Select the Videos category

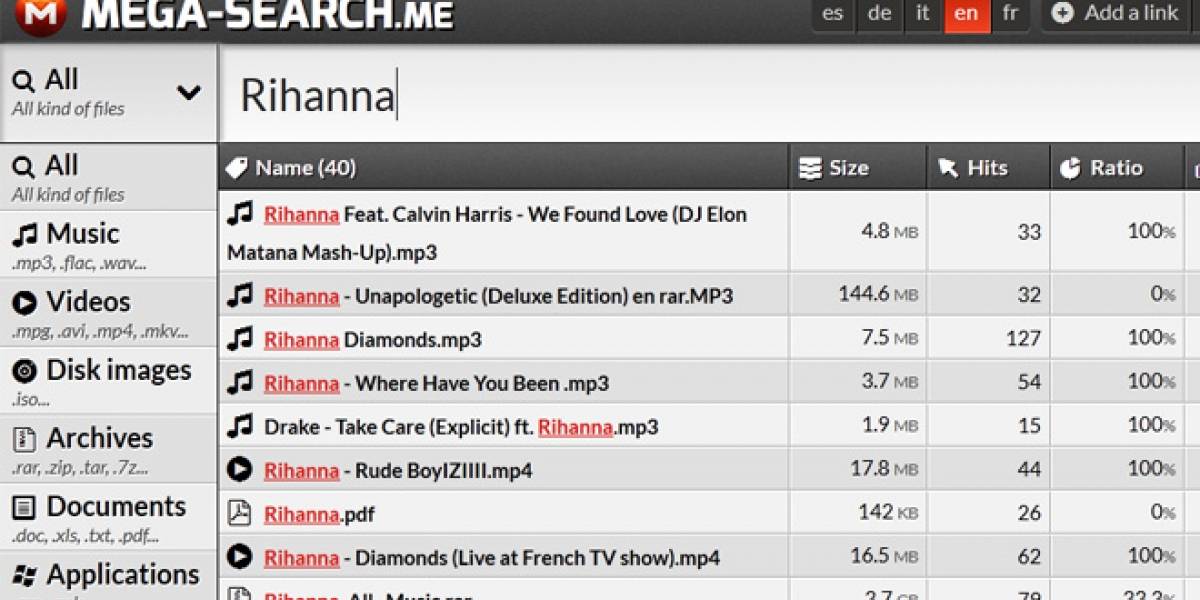[x=108, y=313]
